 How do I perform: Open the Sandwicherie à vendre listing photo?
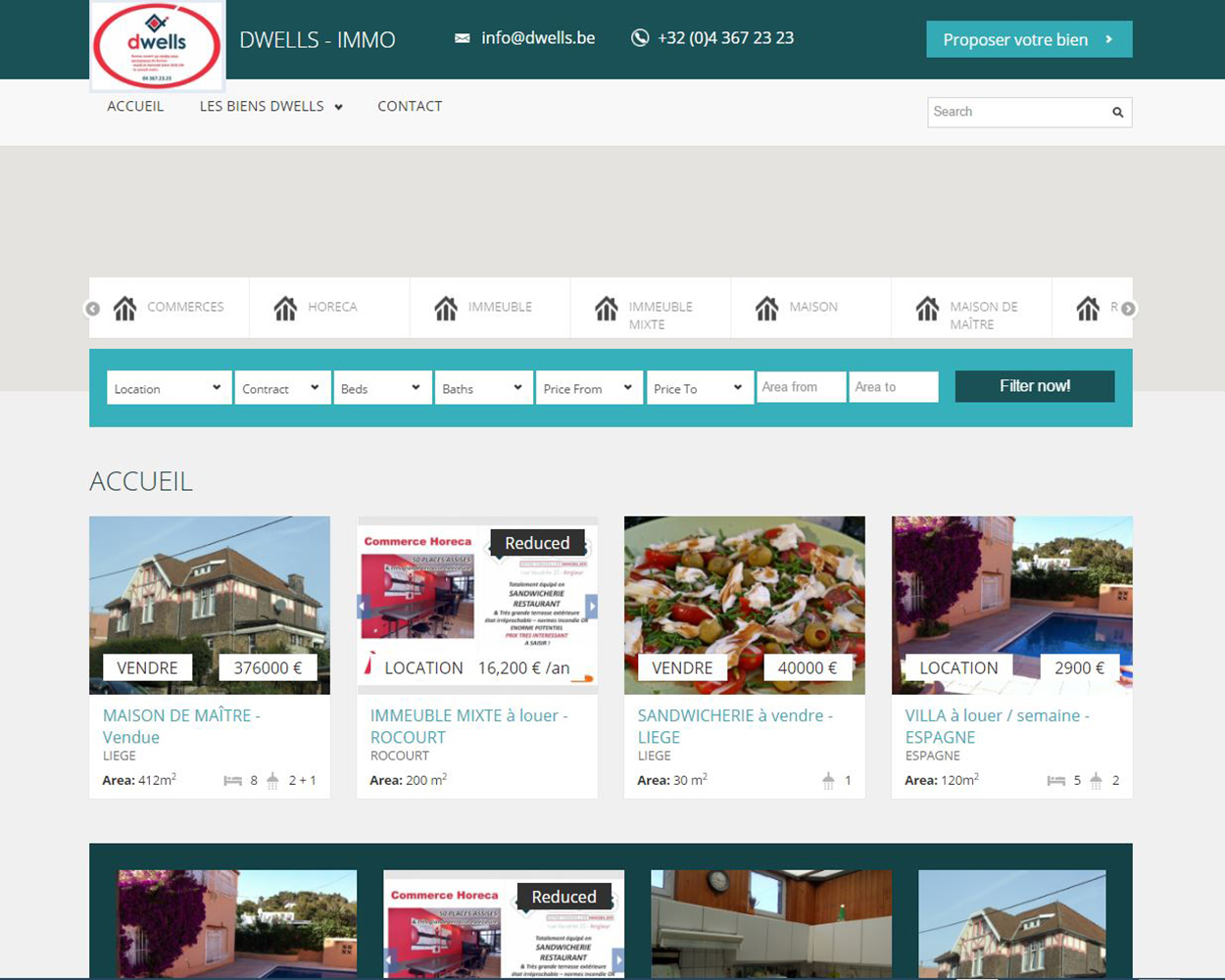pos(744,588)
